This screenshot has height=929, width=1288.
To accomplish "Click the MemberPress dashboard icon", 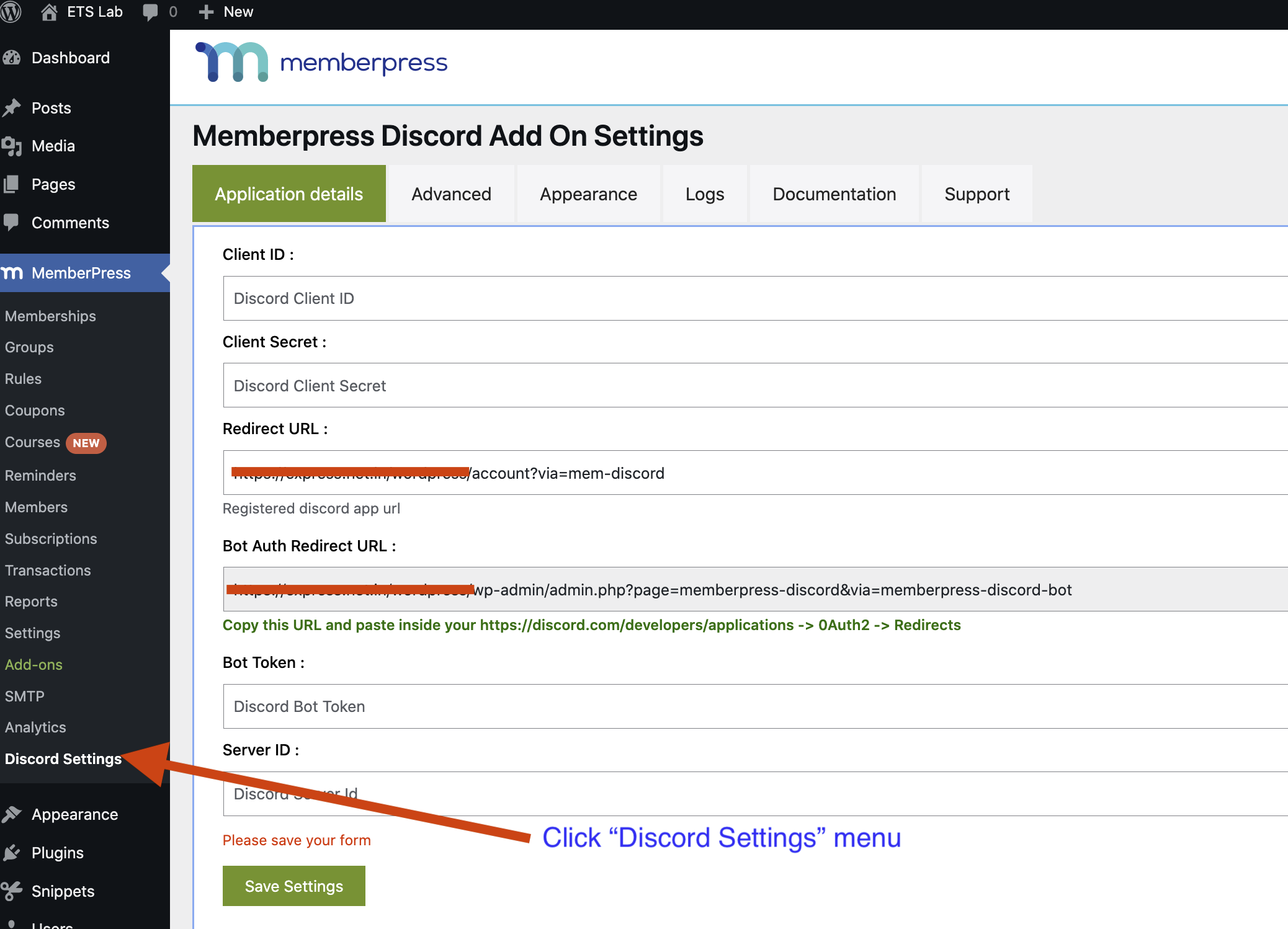I will pyautogui.click(x=14, y=272).
